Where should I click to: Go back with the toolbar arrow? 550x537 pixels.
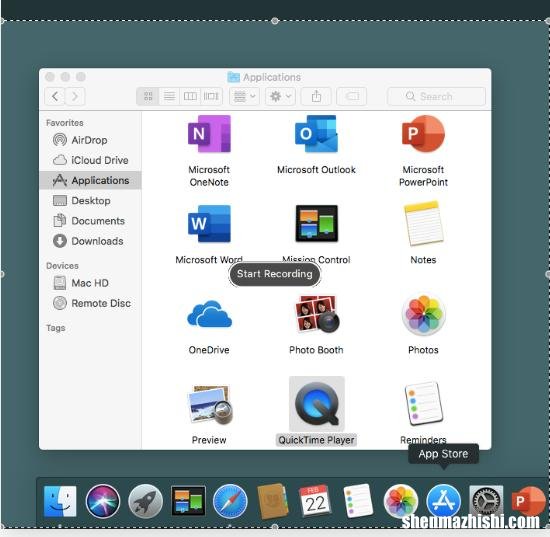[x=55, y=96]
